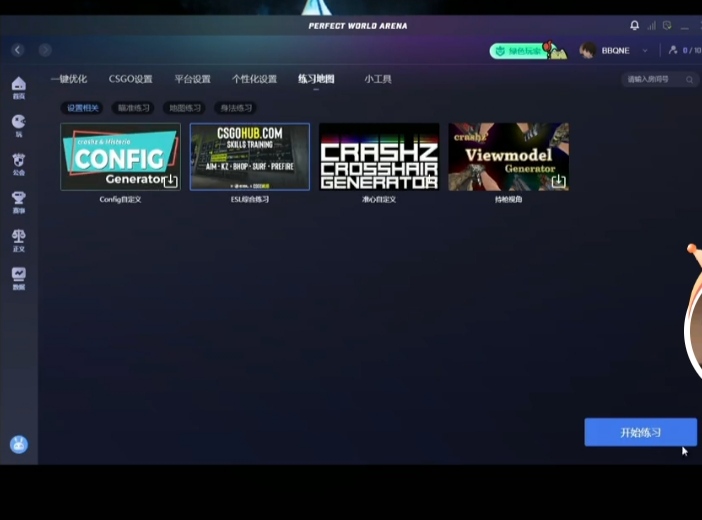Select the Viewmodel Generator thumbnail
This screenshot has width=702, height=520.
[509, 157]
